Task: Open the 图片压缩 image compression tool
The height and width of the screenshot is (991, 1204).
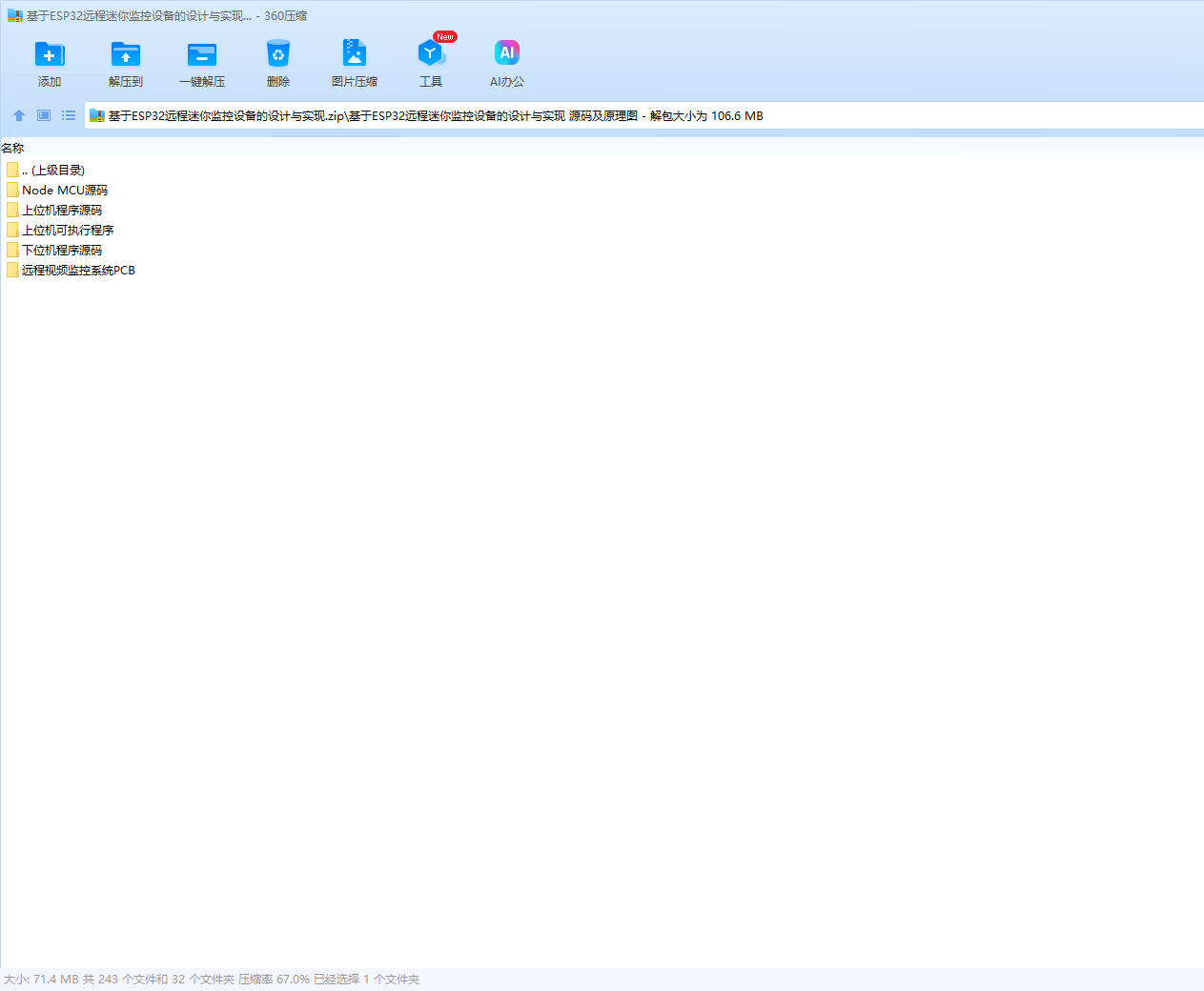Action: pos(355,54)
